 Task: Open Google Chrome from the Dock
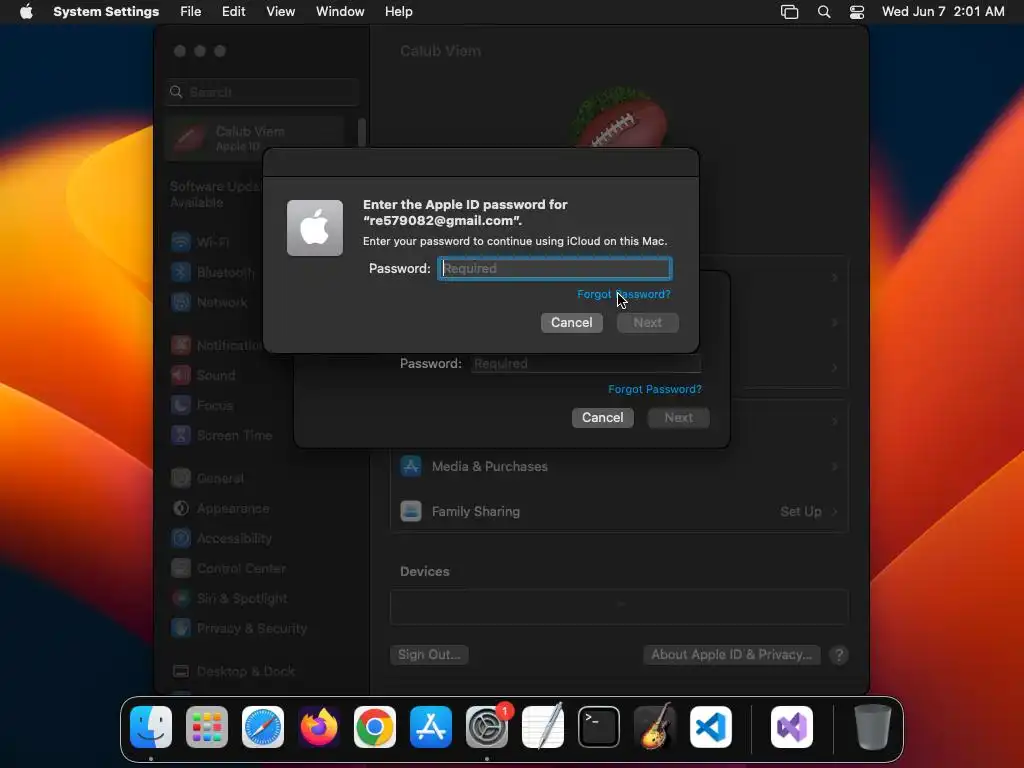click(375, 727)
